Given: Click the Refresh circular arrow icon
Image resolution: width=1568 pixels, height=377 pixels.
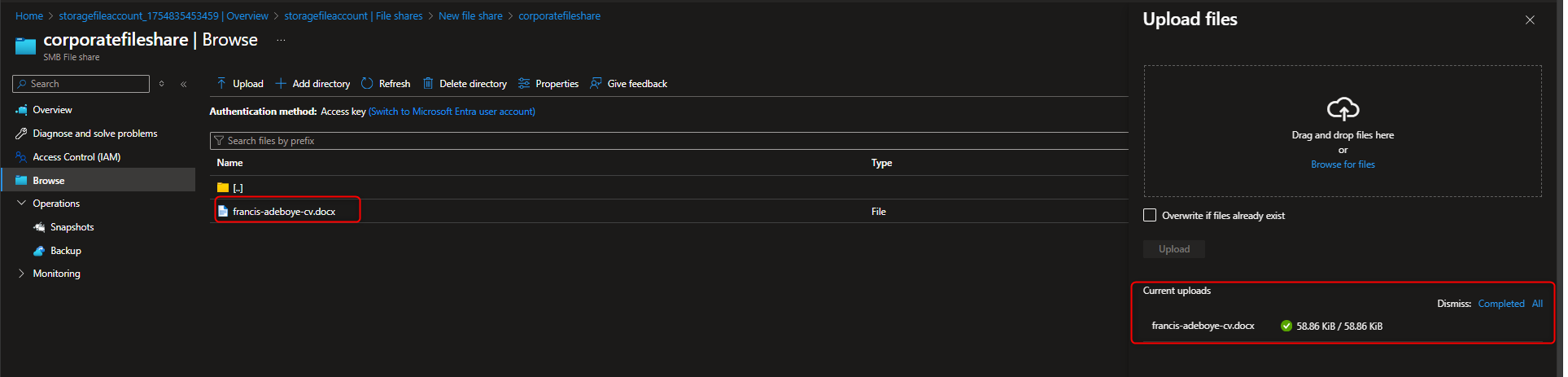Looking at the screenshot, I should point(367,84).
